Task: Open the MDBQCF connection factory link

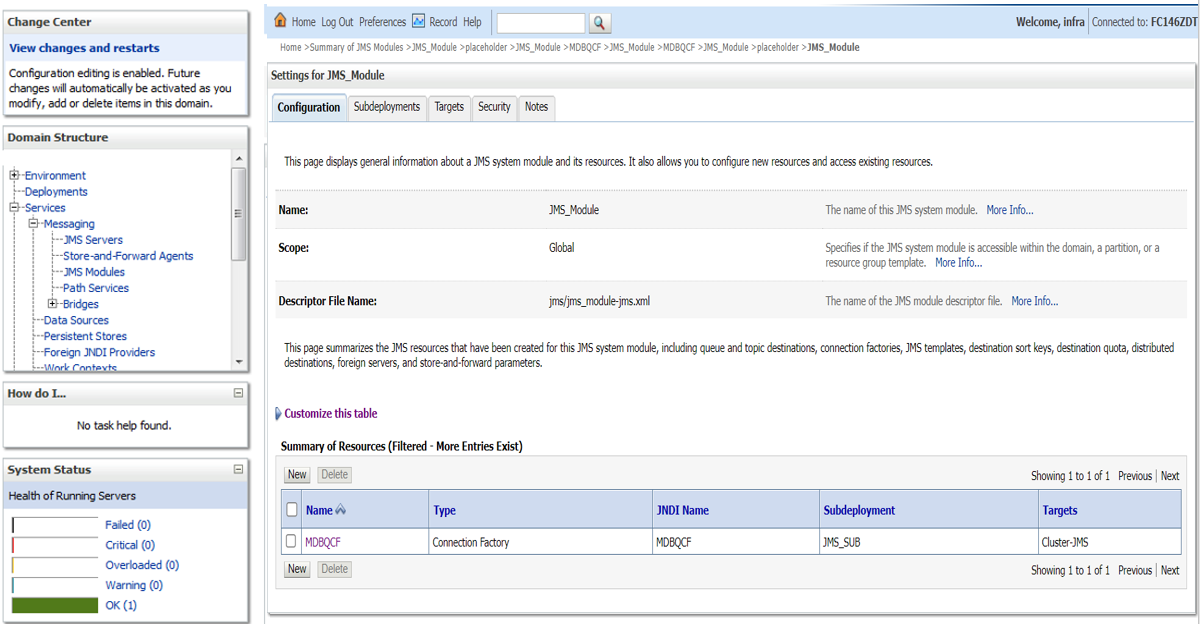Action: pyautogui.click(x=323, y=542)
